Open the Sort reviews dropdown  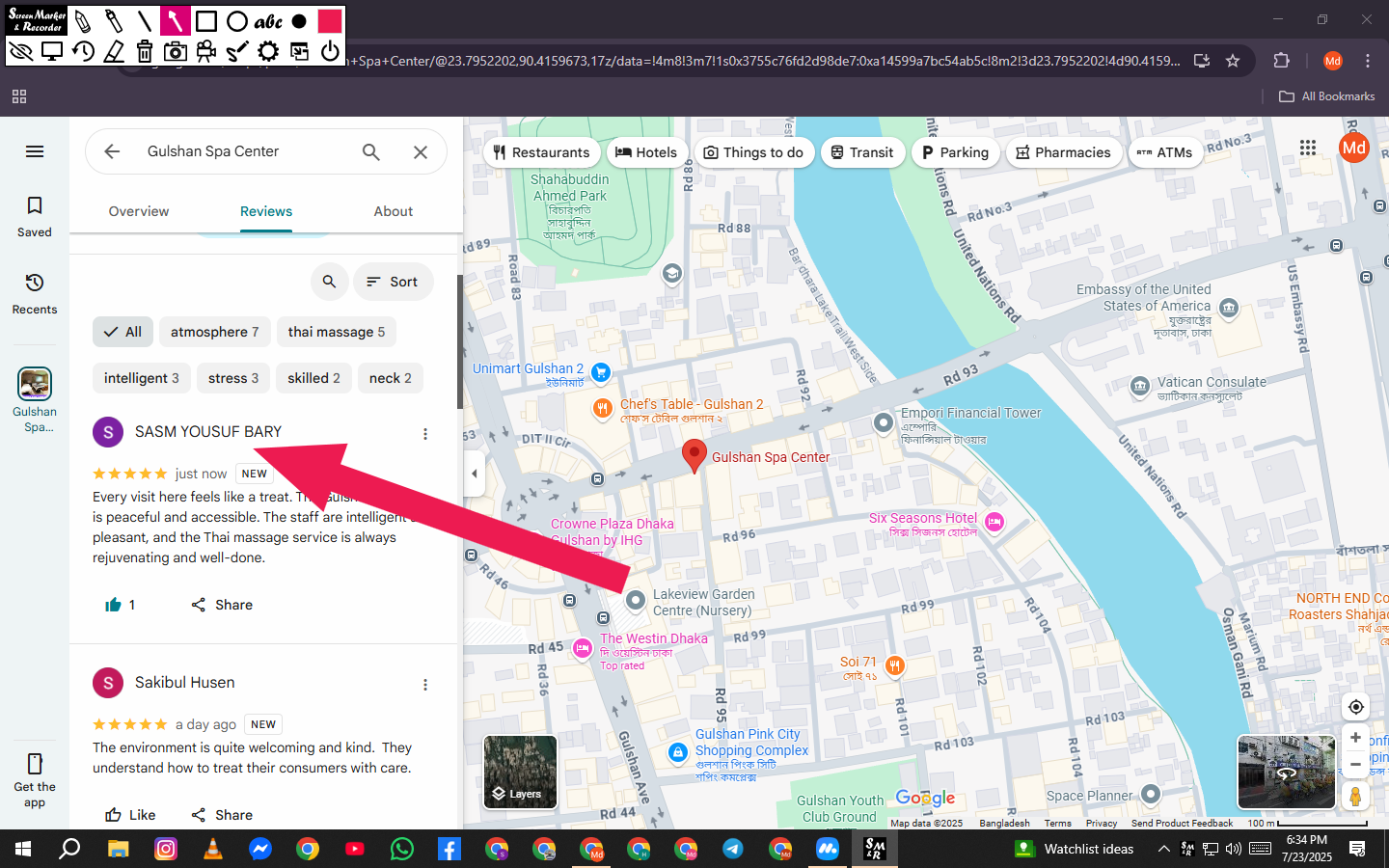coord(393,282)
